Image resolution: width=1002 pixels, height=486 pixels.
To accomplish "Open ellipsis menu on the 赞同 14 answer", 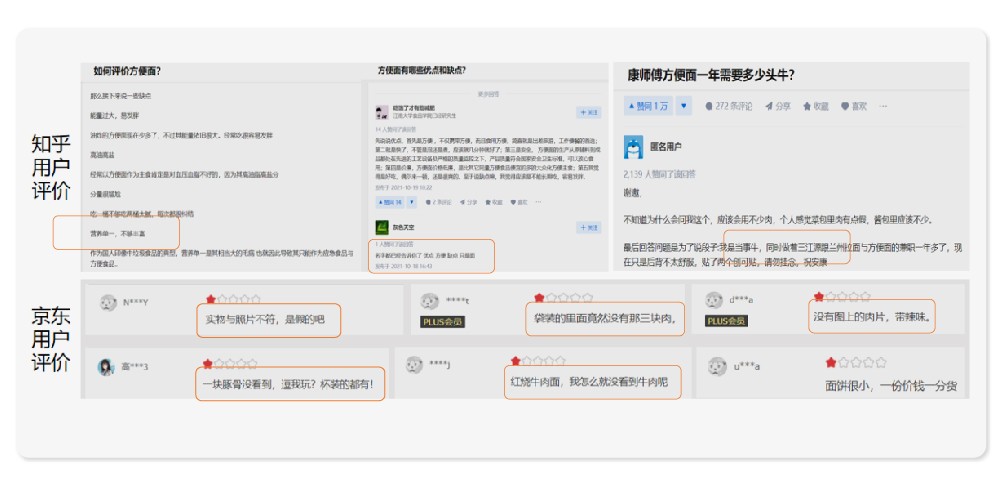I will [538, 202].
